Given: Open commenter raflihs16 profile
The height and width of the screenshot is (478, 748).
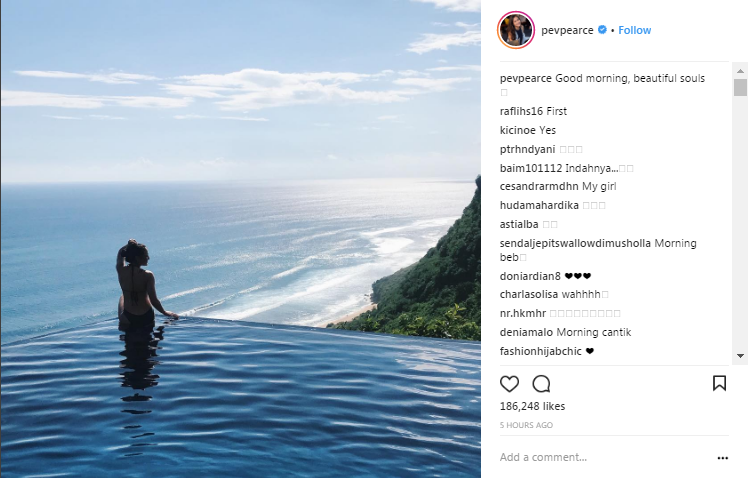Looking at the screenshot, I should pyautogui.click(x=521, y=111).
